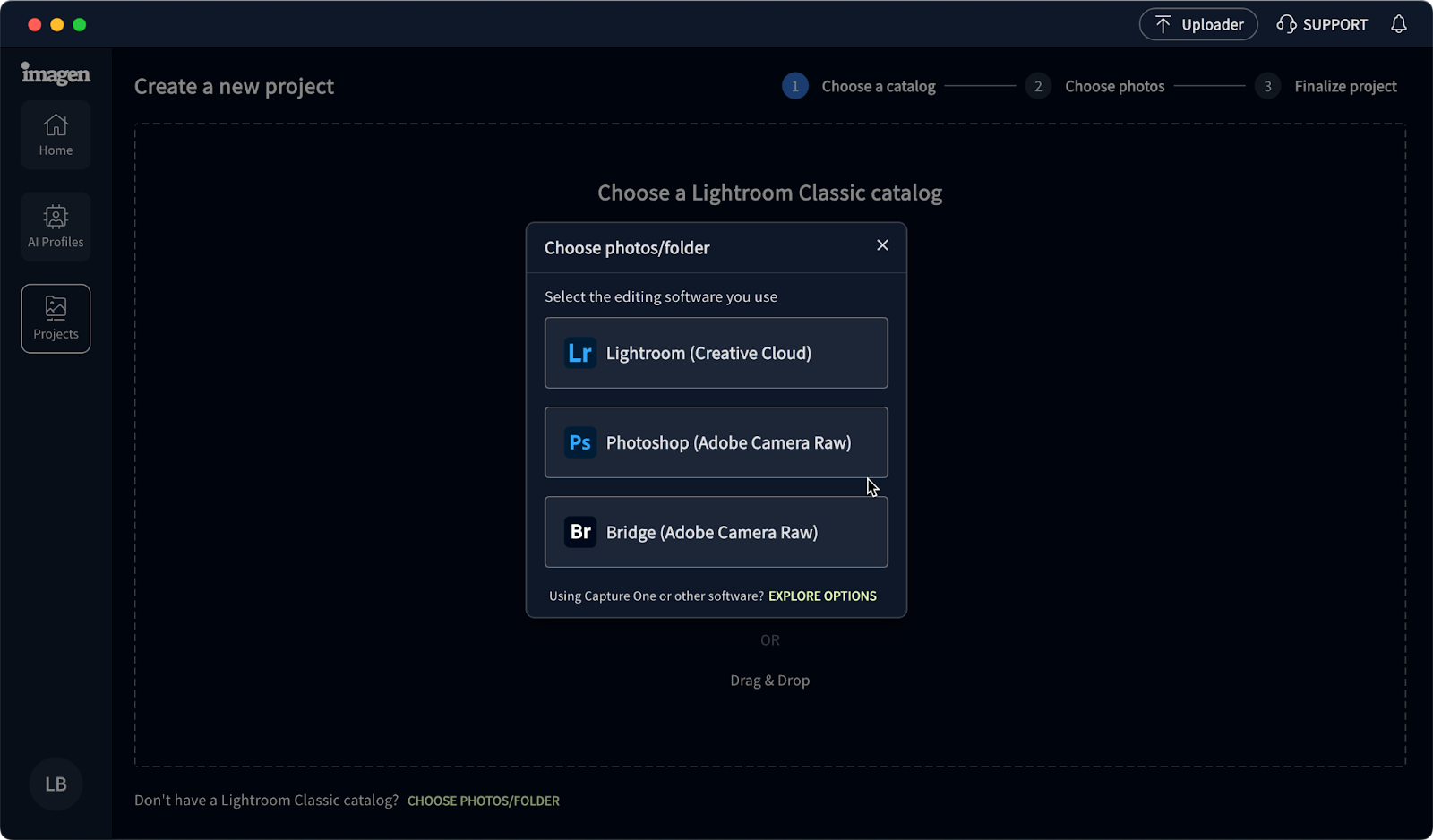Viewport: 1433px width, 840px height.
Task: Close the Choose photos/folder dialog
Action: 882,245
